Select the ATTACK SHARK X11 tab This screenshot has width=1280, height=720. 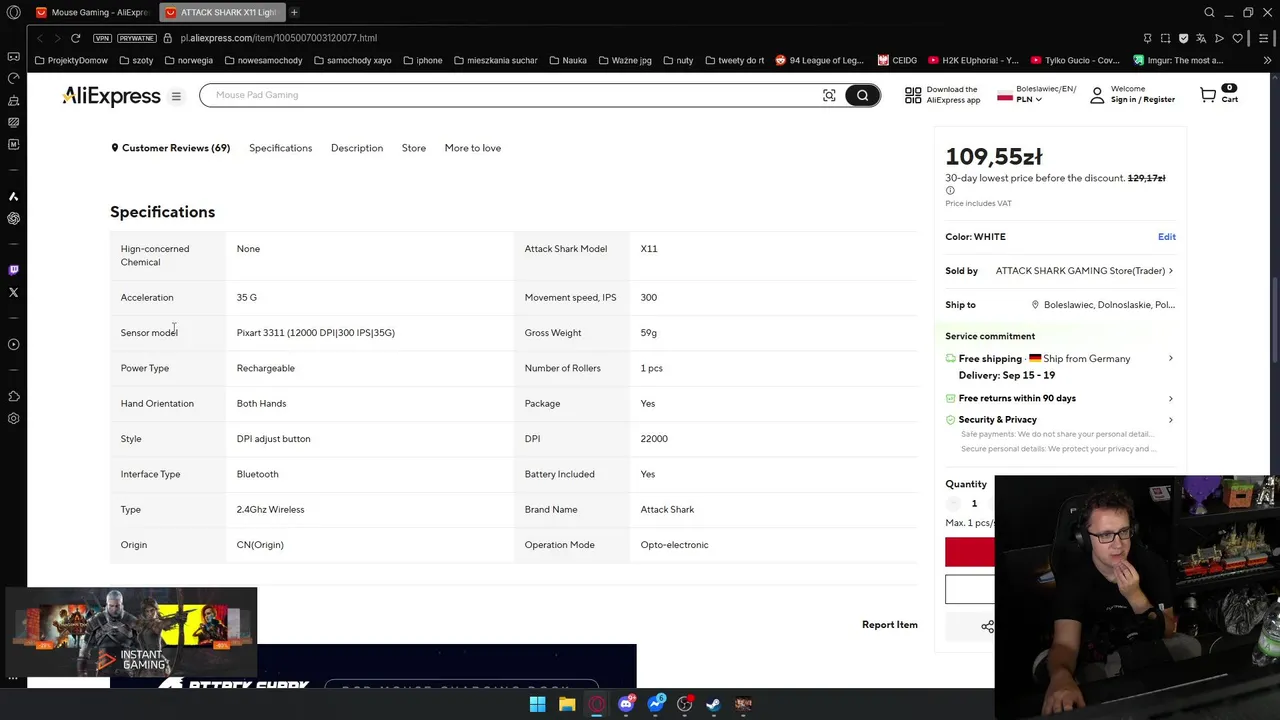tap(220, 12)
